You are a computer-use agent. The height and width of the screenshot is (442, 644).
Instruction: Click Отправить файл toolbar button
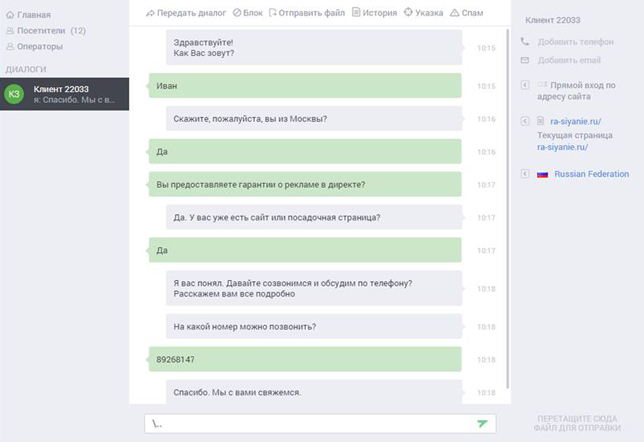tap(307, 13)
